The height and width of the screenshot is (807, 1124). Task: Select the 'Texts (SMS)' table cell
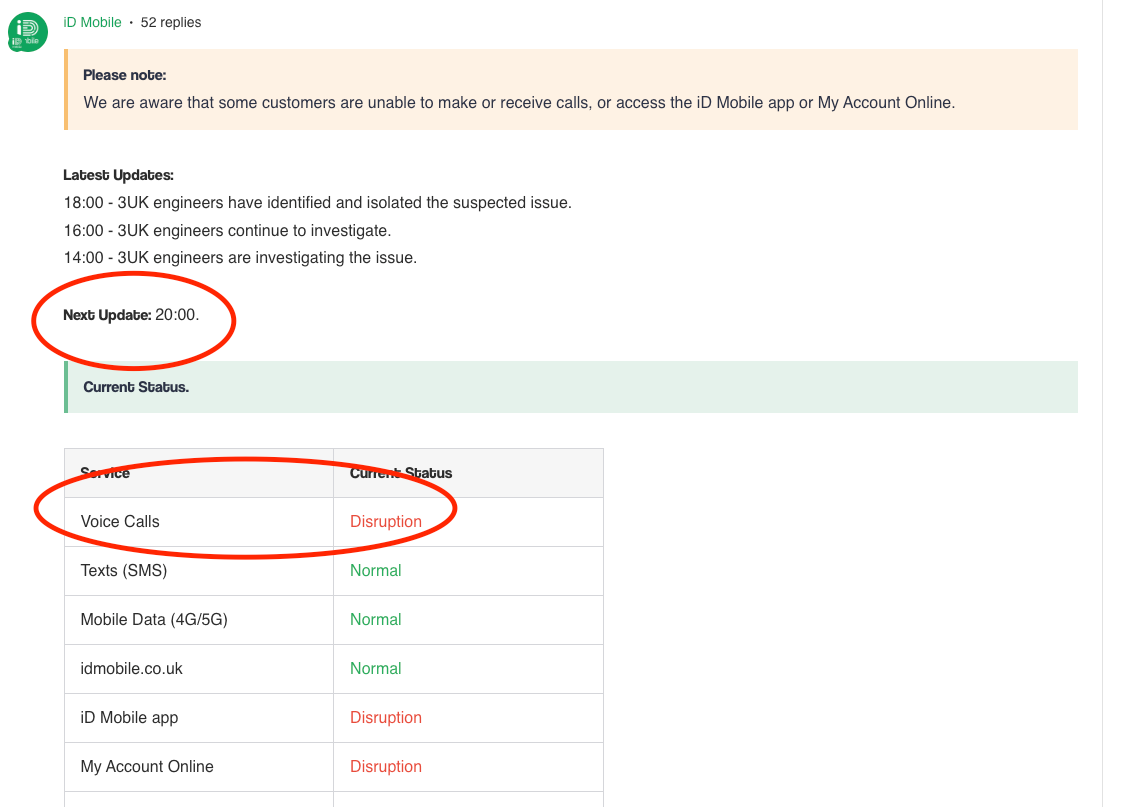pyautogui.click(x=199, y=570)
